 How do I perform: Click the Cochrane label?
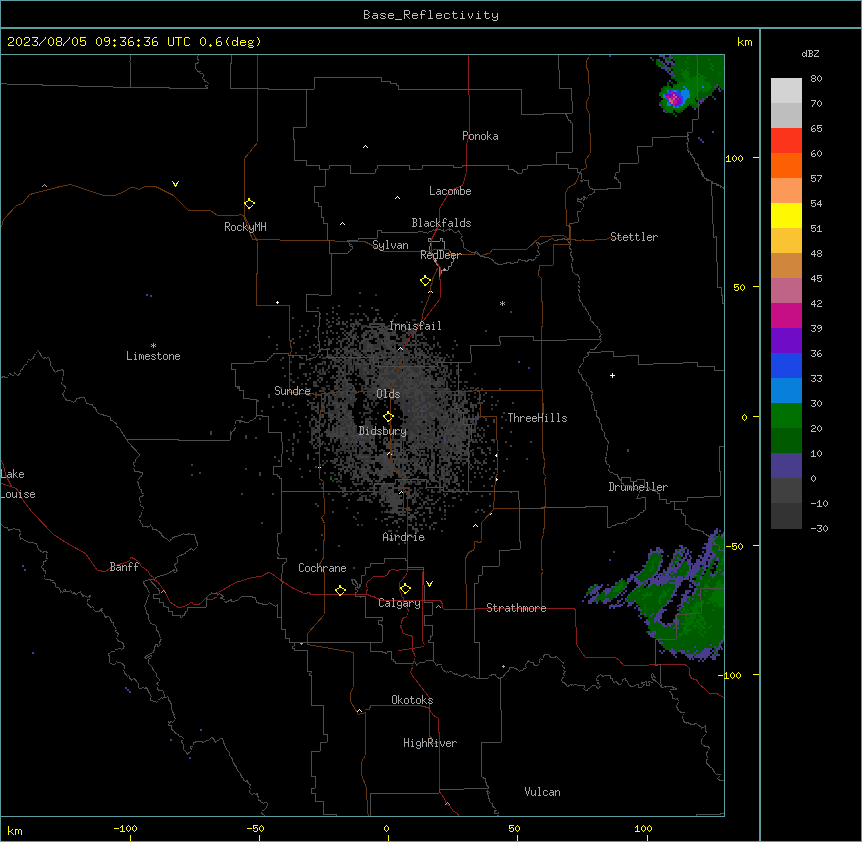322,568
